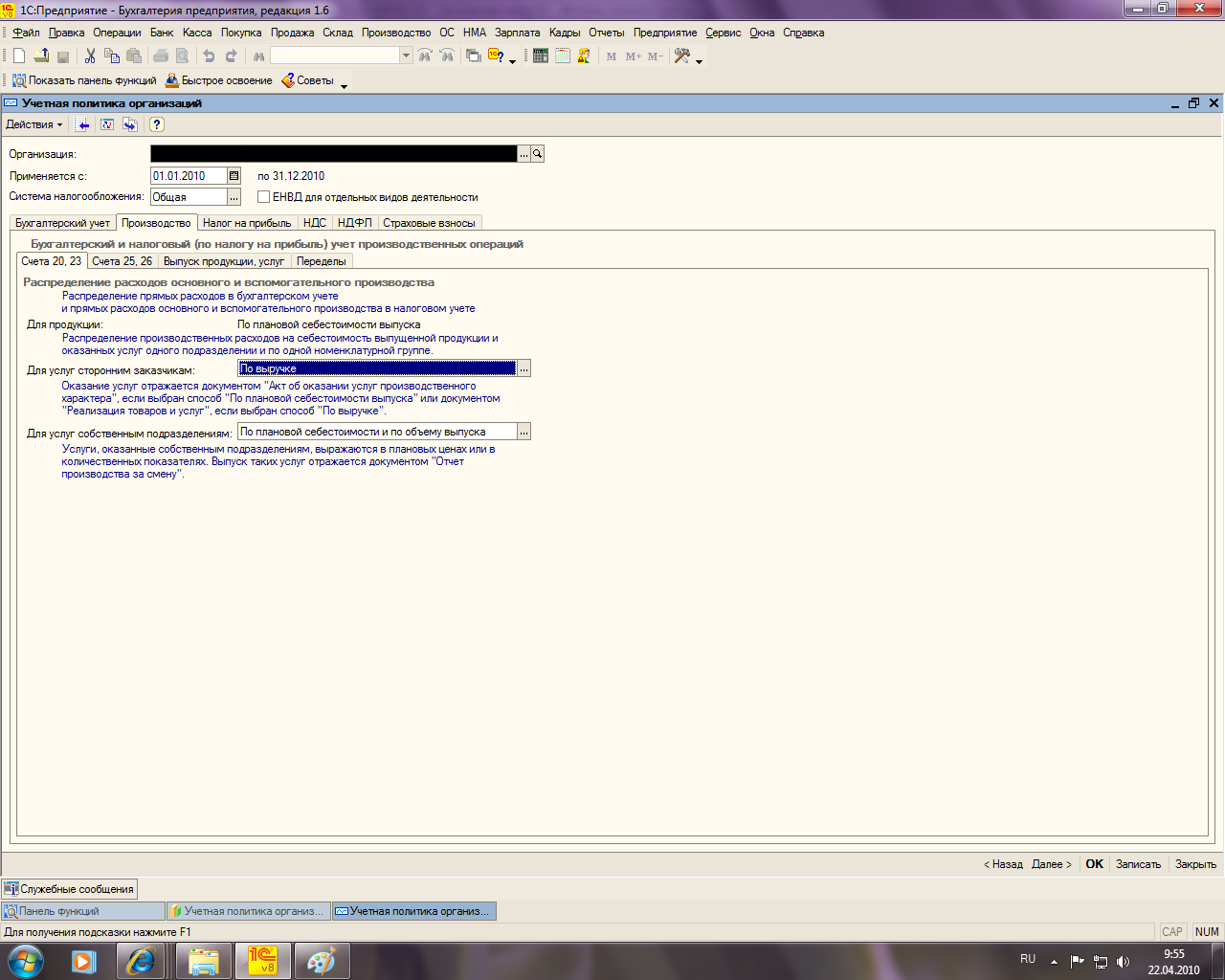1225x980 pixels.
Task: Click the user with lock toolbar icon
Action: (584, 56)
